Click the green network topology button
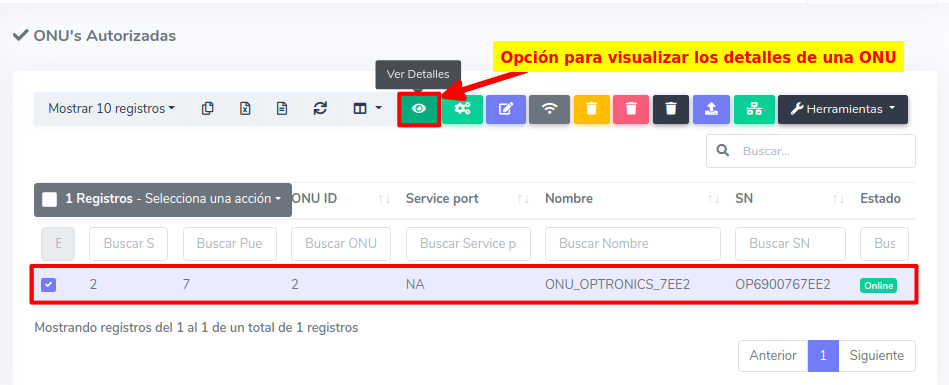 pyautogui.click(x=754, y=109)
